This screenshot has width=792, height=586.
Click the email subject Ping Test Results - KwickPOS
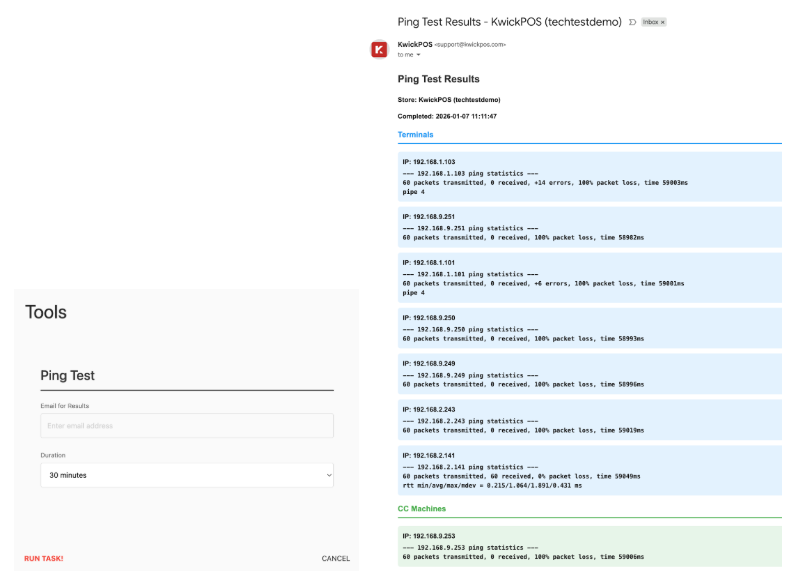point(510,22)
